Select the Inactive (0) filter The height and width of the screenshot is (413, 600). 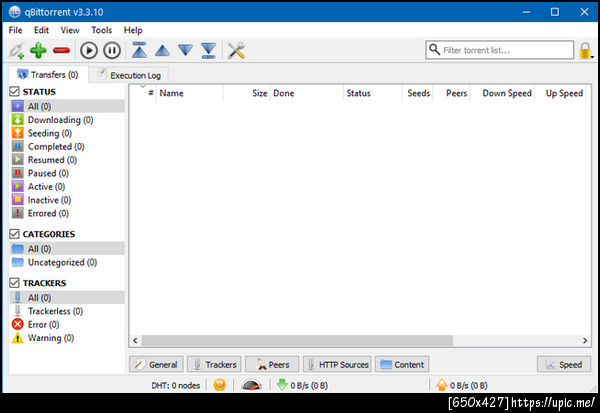[67, 200]
